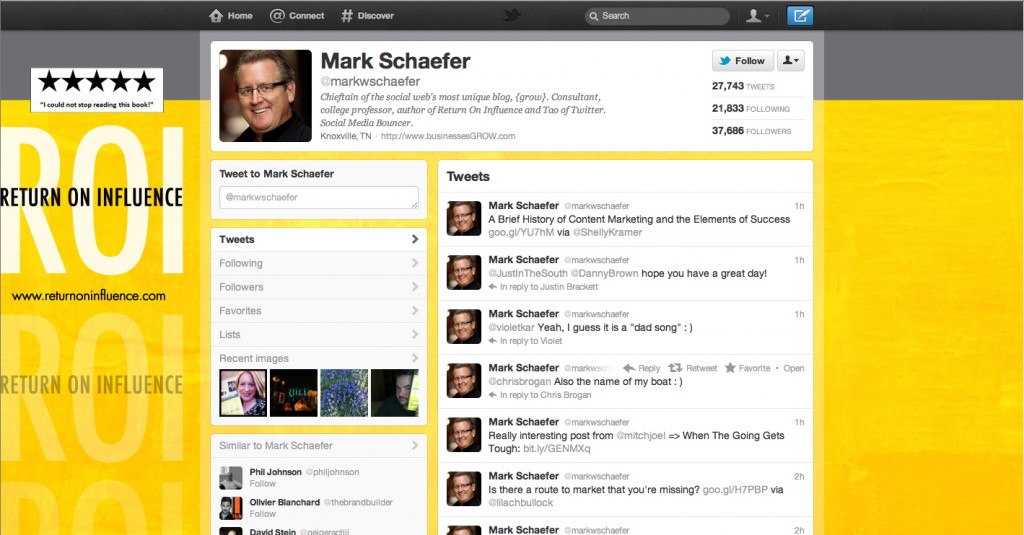Favorite the tweet with the star icon
The width and height of the screenshot is (1024, 535).
pos(747,368)
